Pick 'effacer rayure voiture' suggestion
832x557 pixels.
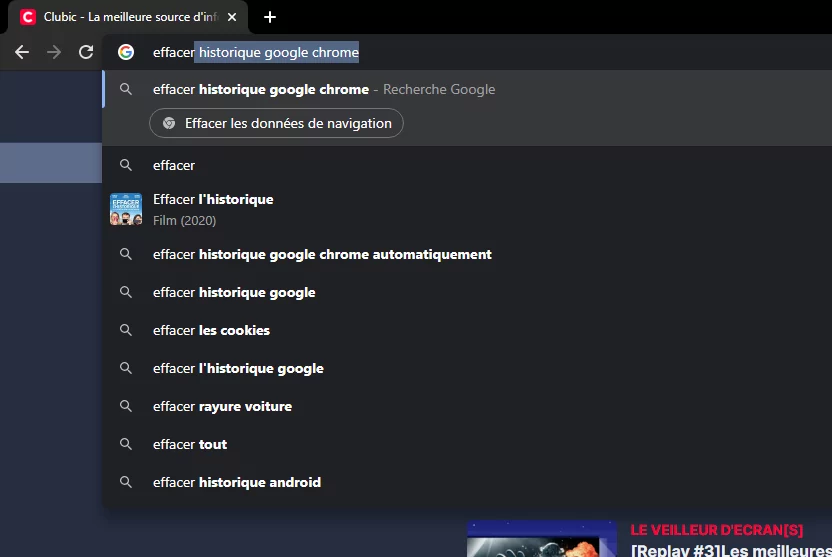467,406
